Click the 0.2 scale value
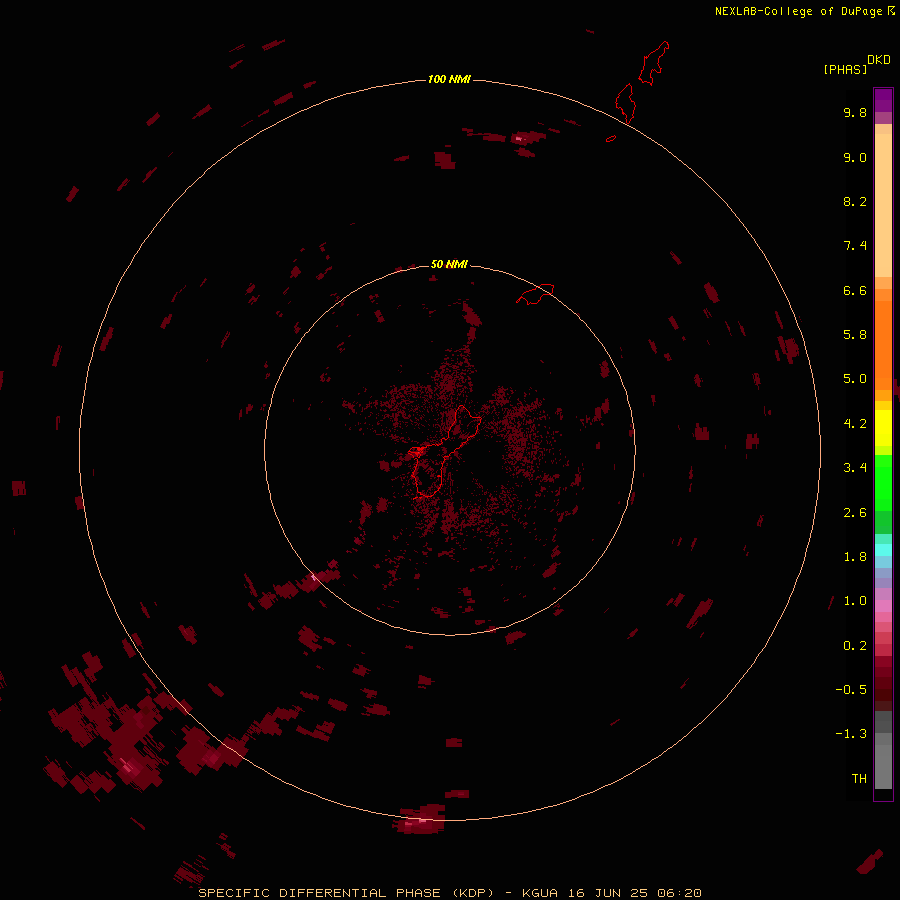Screen dimensions: 900x900 855,646
